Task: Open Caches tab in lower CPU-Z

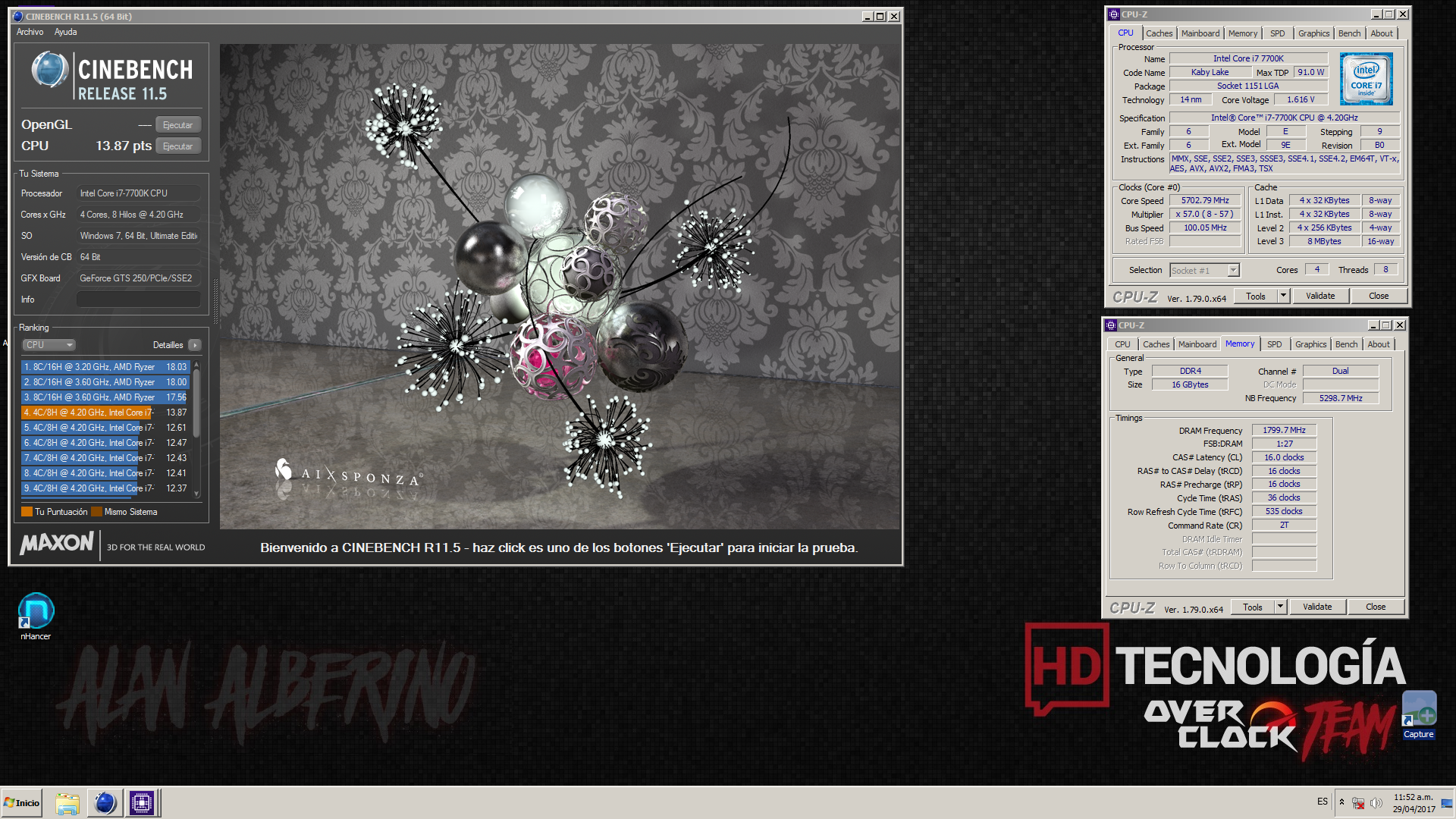Action: (x=1156, y=344)
